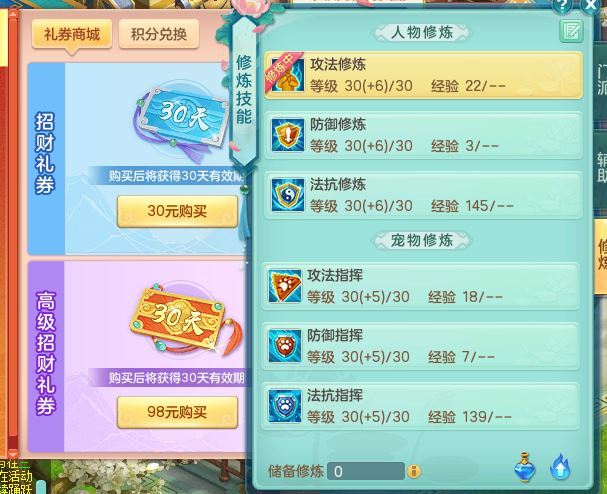Click the gold info coin near 储备修炼
Viewport: 607px width, 494px height.
tap(413, 472)
